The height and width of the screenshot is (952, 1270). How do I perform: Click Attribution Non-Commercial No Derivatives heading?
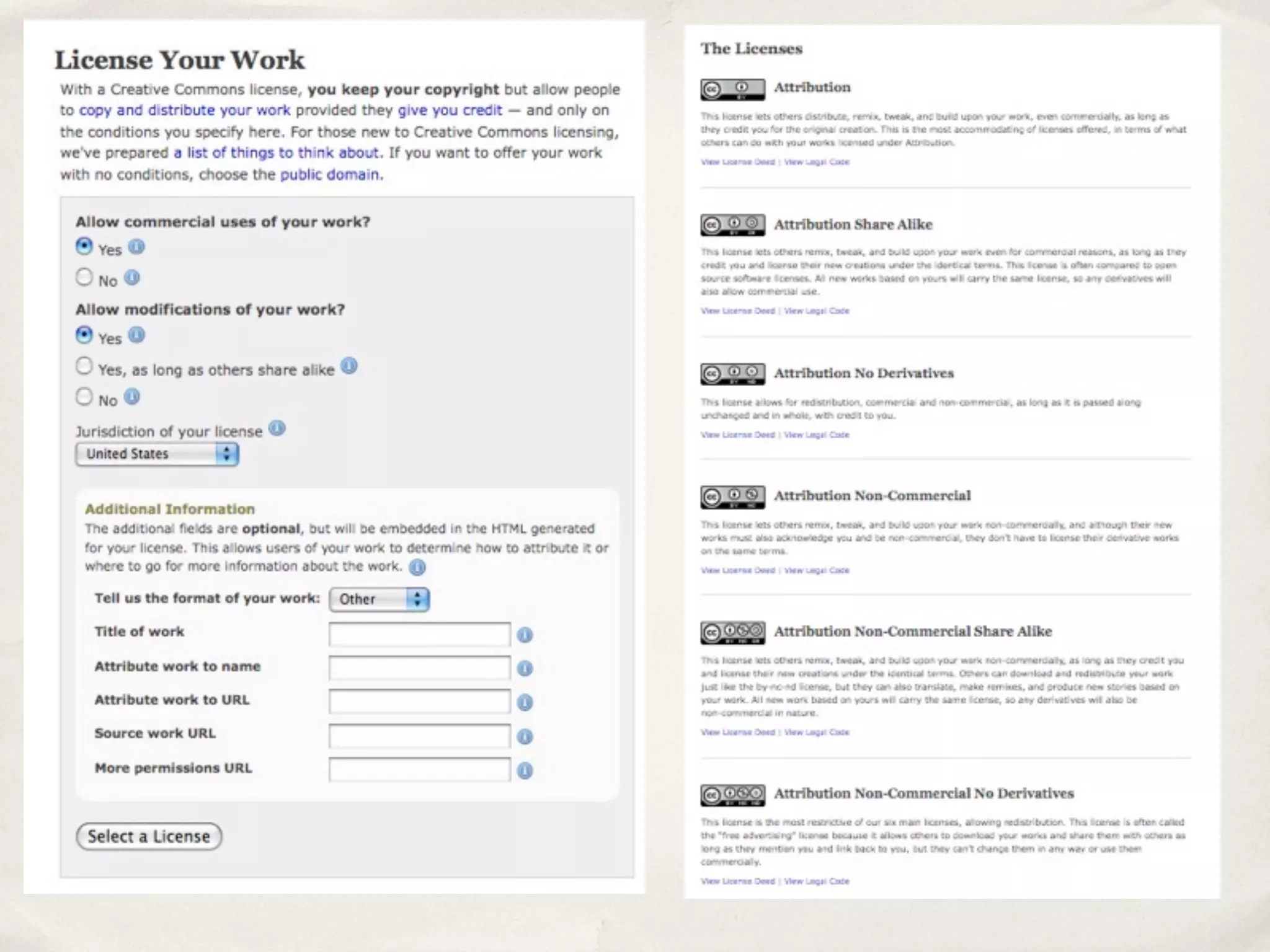click(924, 793)
